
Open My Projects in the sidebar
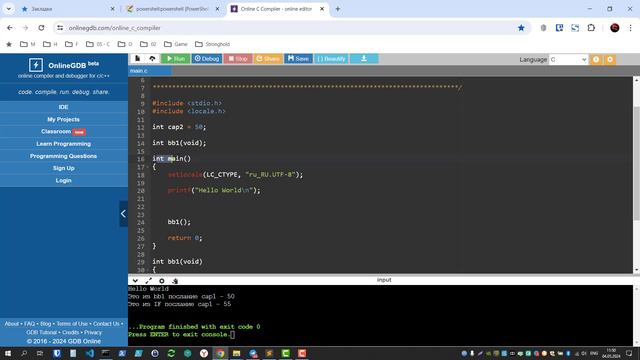click(x=64, y=119)
